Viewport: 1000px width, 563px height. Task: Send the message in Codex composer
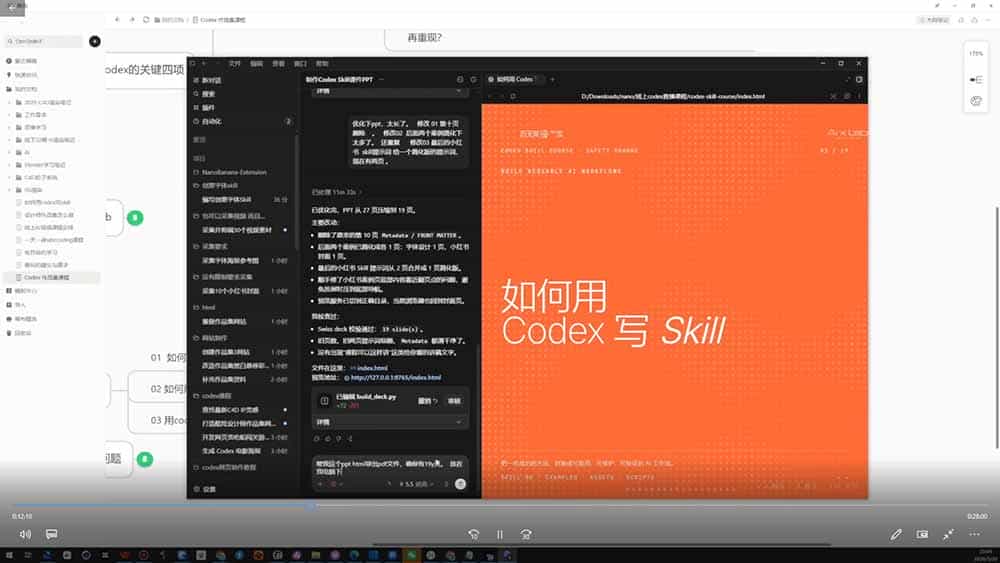coord(460,484)
